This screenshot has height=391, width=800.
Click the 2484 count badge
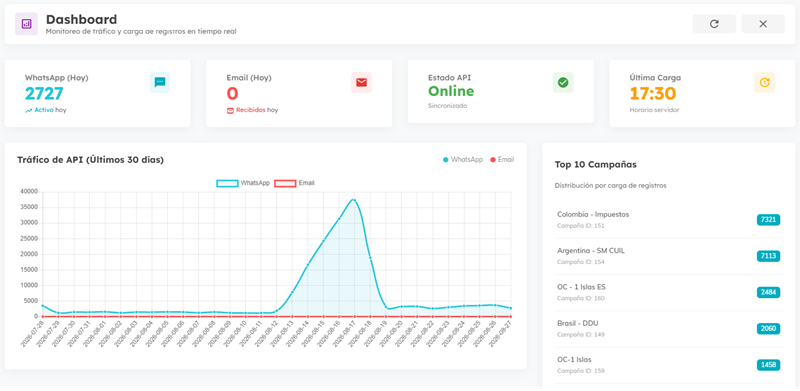[768, 292]
